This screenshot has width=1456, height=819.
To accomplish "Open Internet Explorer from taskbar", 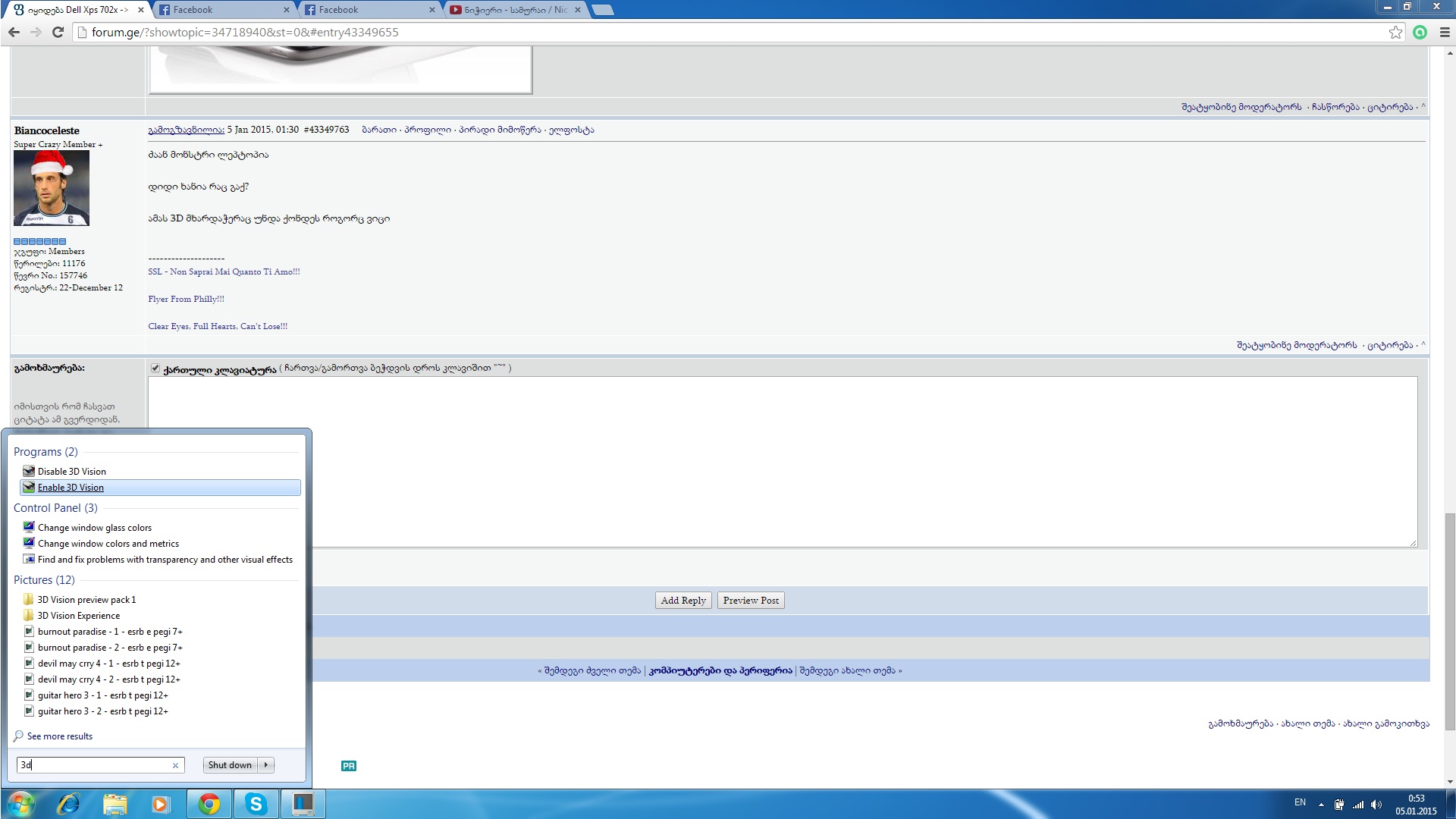I will [x=69, y=804].
